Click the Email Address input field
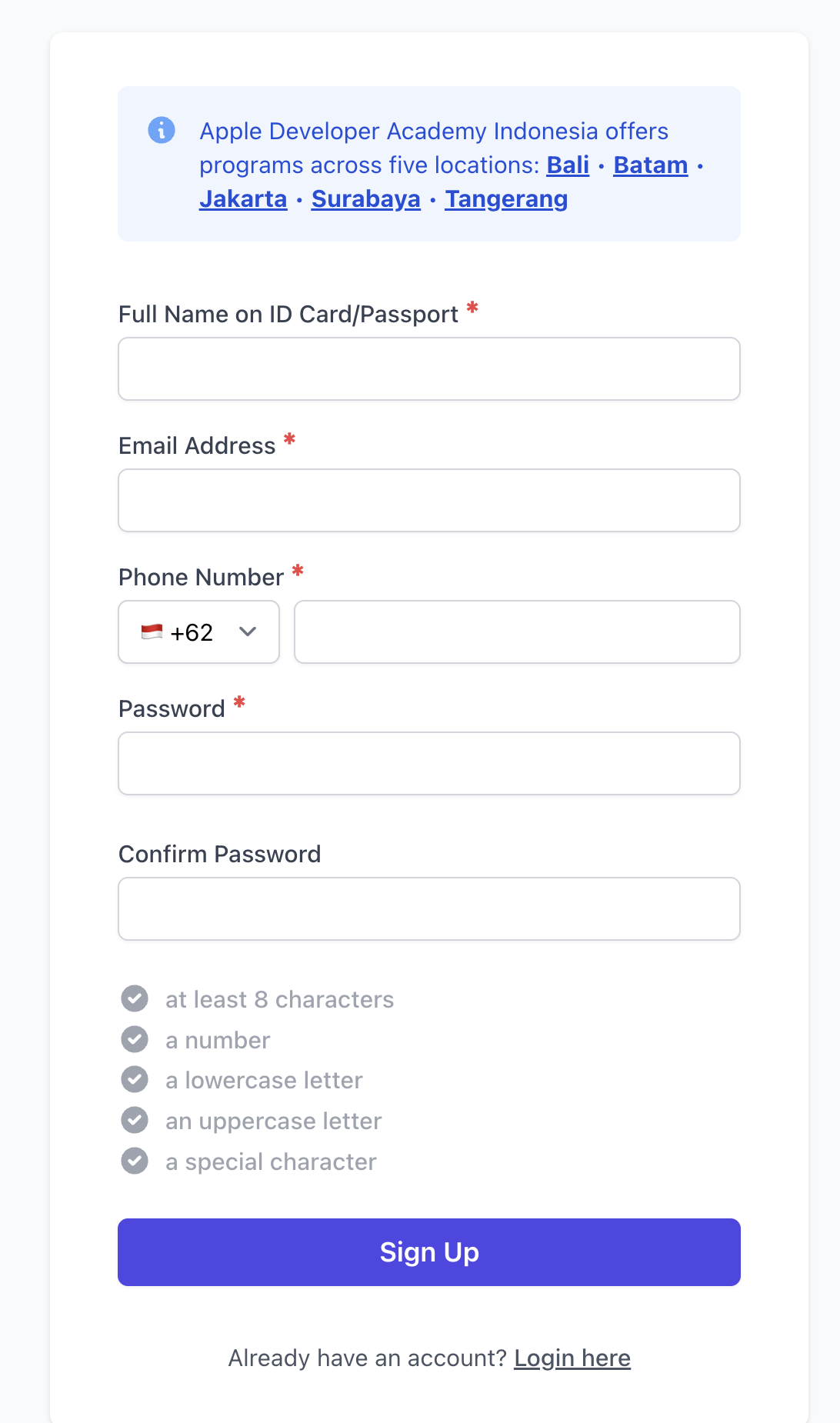840x1423 pixels. pyautogui.click(x=428, y=500)
